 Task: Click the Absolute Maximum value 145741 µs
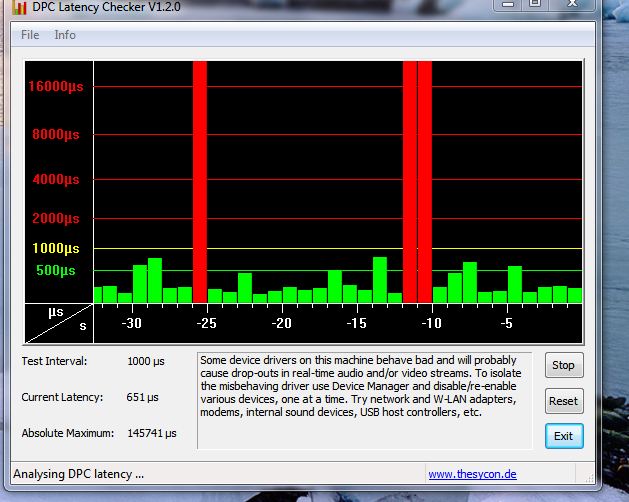tap(152, 433)
